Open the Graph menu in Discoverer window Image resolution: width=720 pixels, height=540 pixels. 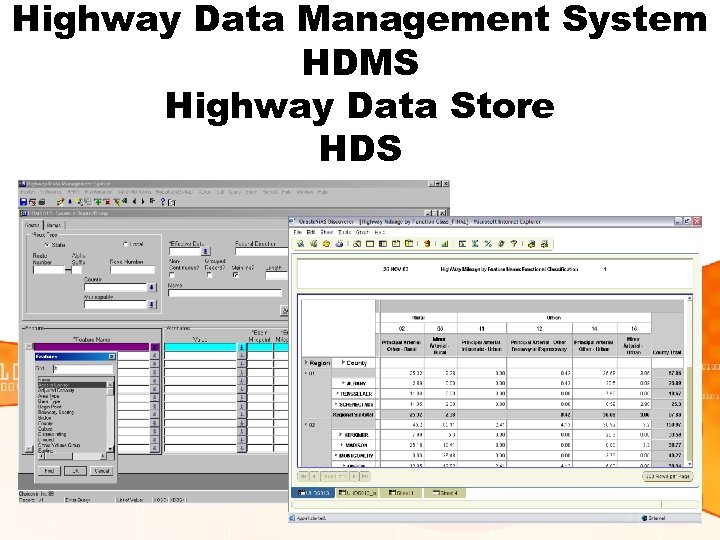[362, 232]
